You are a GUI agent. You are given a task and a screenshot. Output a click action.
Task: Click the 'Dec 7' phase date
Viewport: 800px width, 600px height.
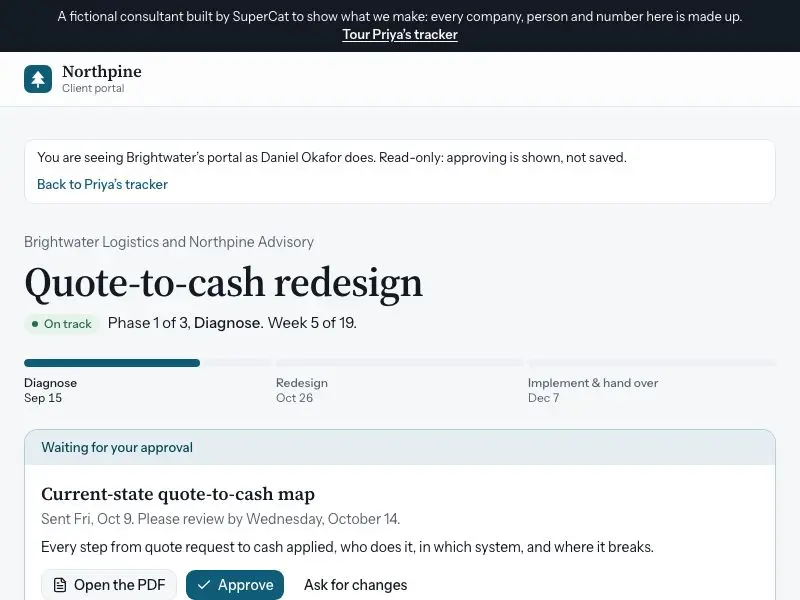(x=543, y=398)
